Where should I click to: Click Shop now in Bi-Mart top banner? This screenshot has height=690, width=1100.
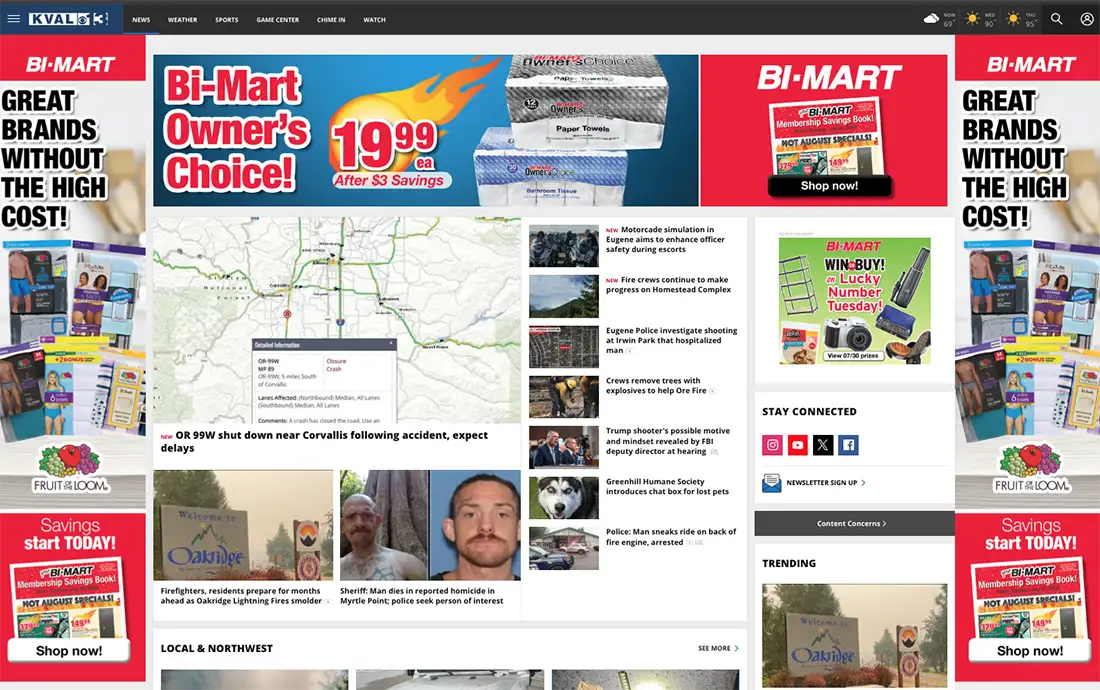(x=829, y=186)
